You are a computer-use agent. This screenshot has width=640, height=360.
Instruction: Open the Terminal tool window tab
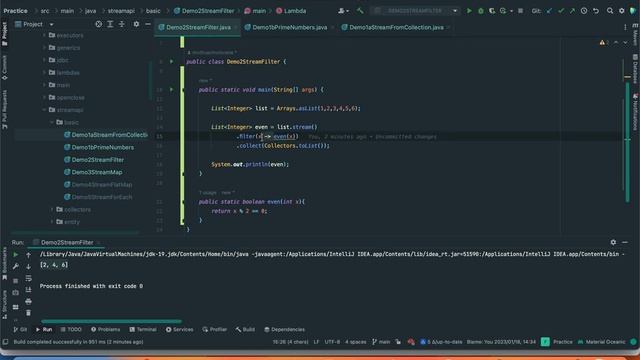tap(143, 329)
